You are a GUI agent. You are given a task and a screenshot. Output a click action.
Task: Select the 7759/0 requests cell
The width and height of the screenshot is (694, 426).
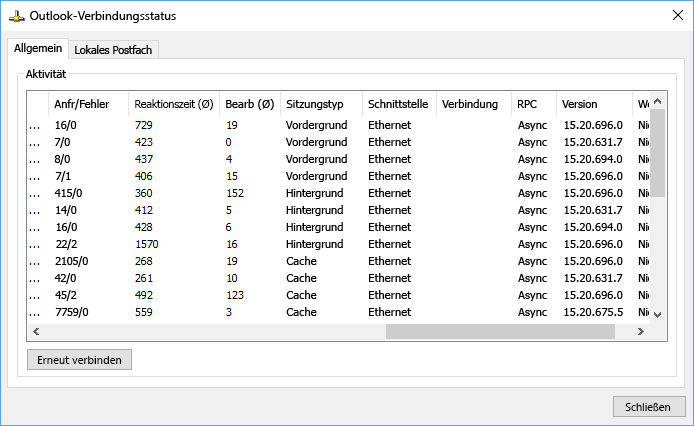(x=71, y=312)
